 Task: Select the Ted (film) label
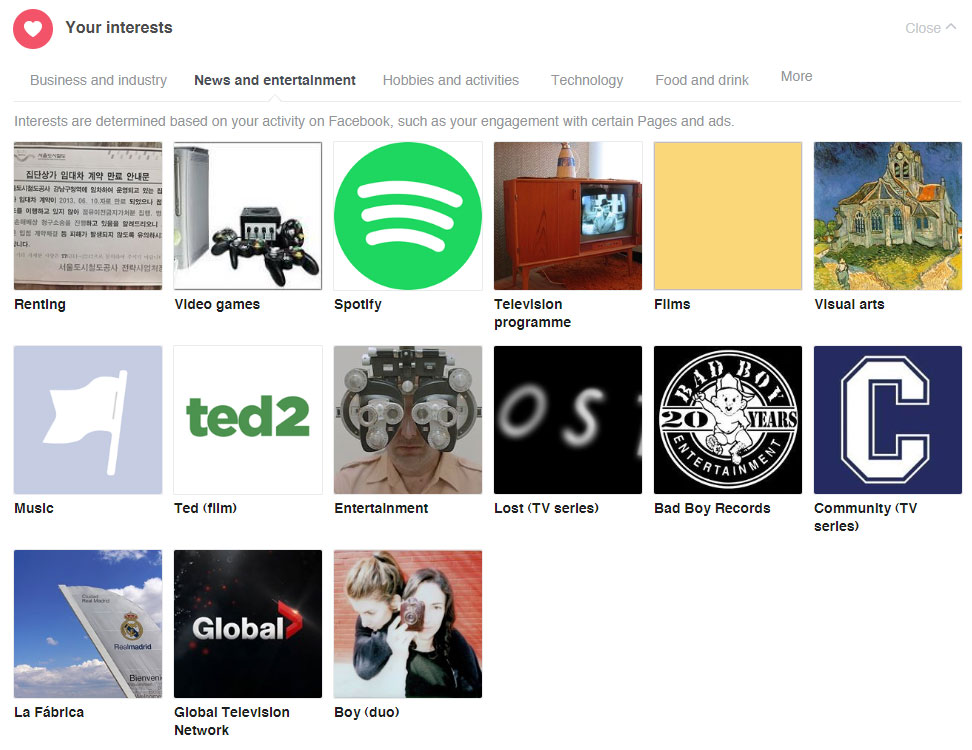205,508
